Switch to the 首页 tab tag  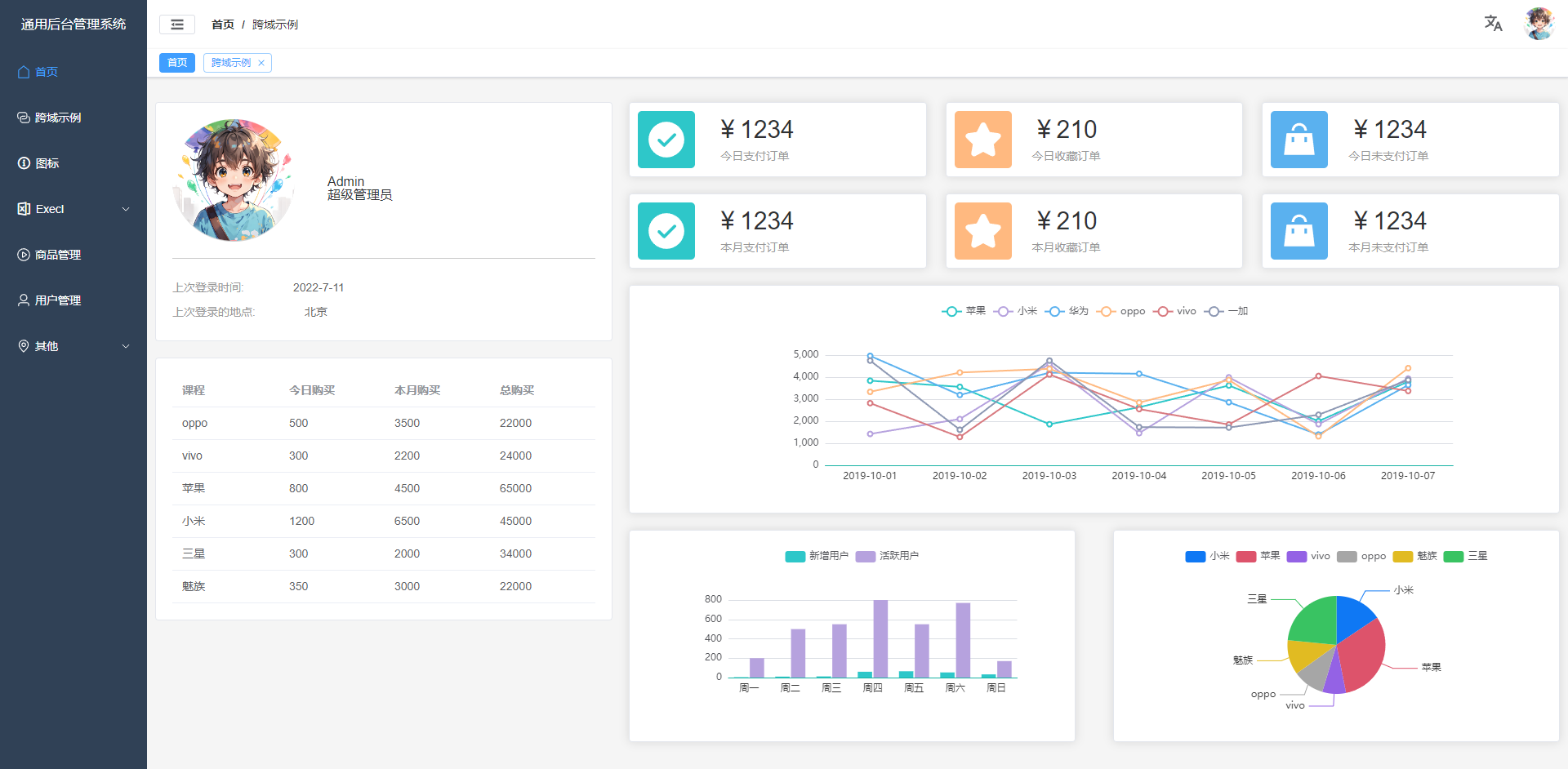(177, 63)
